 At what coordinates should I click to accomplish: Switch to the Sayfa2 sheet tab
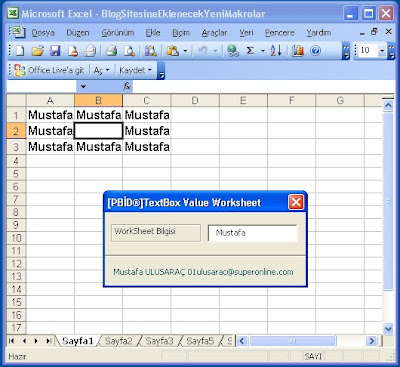[119, 341]
